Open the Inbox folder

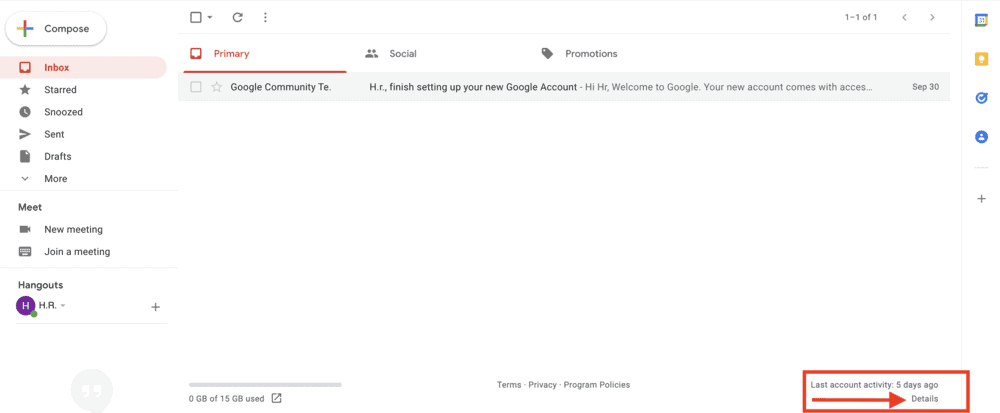click(x=83, y=68)
